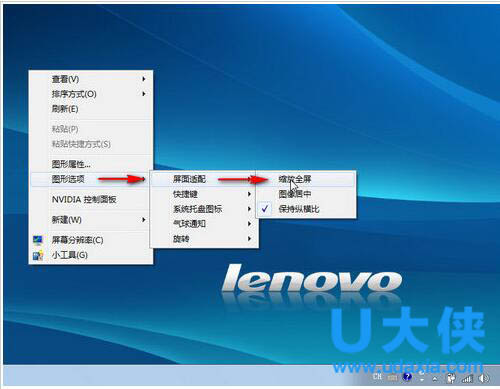Open NVIDIA 控制面板 entry
This screenshot has height=389, width=500.
[91, 200]
